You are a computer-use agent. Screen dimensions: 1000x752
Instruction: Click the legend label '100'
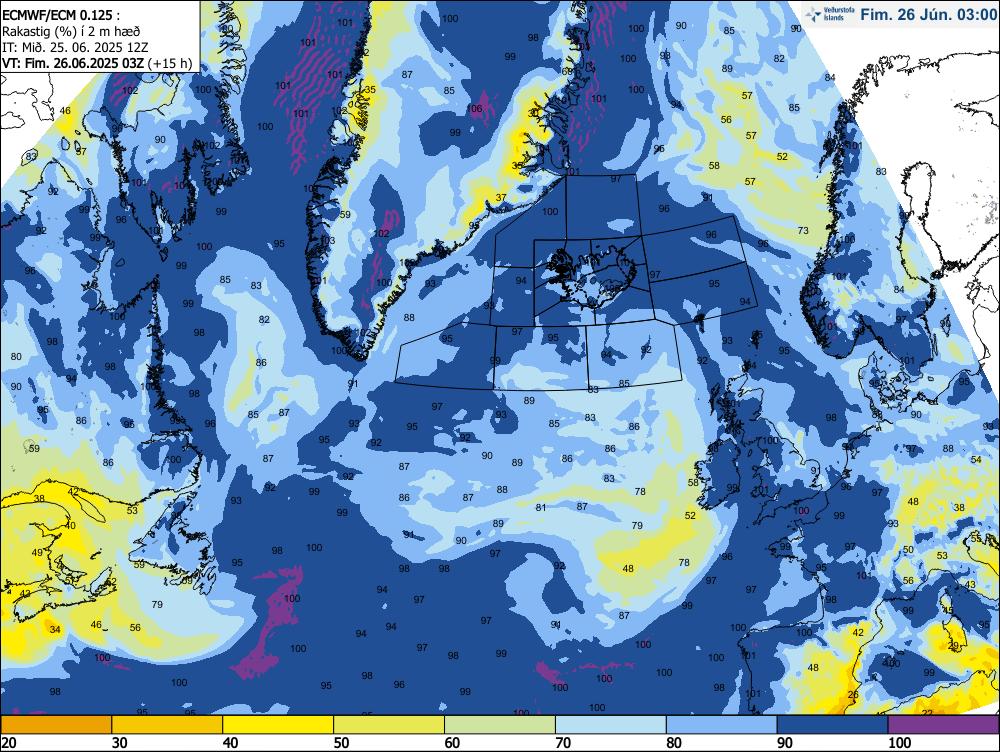click(900, 743)
